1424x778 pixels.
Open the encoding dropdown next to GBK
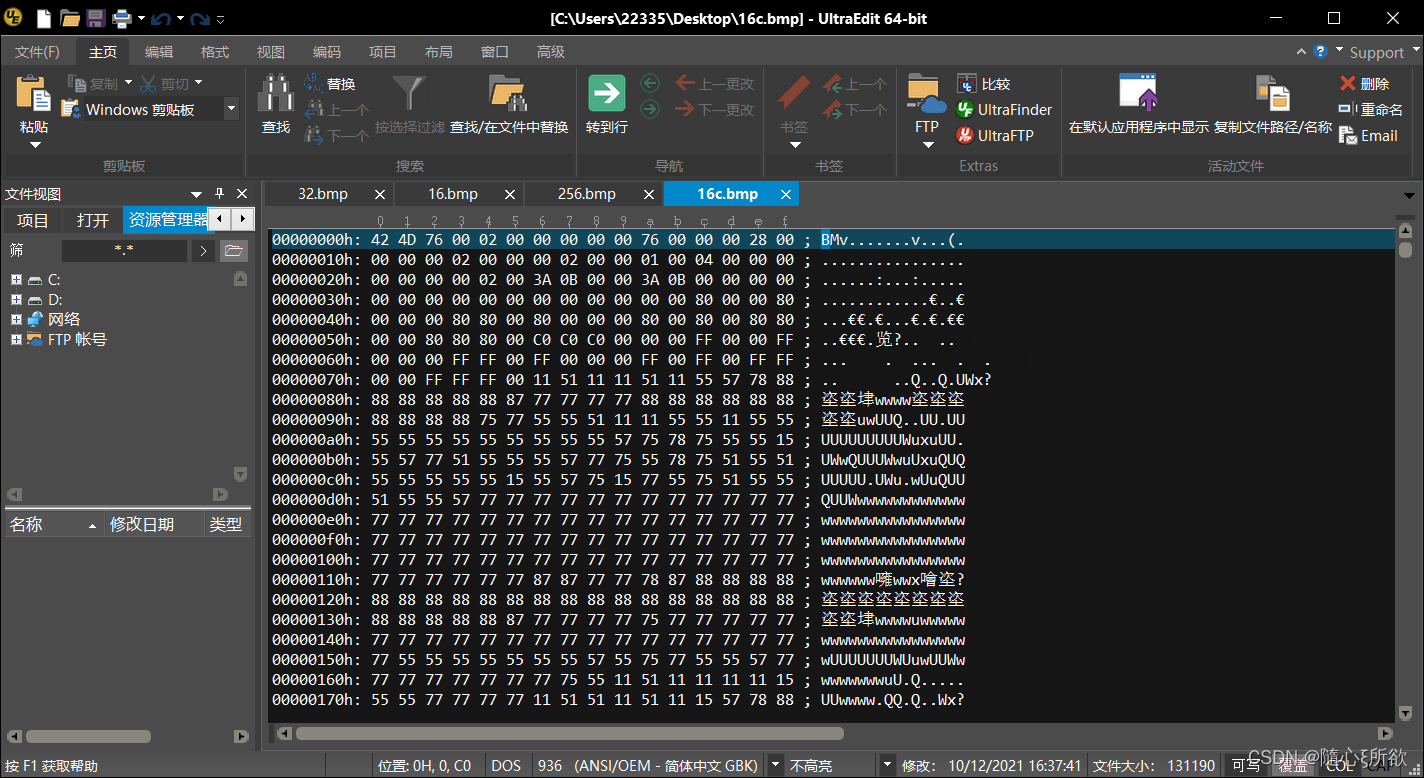coord(775,766)
